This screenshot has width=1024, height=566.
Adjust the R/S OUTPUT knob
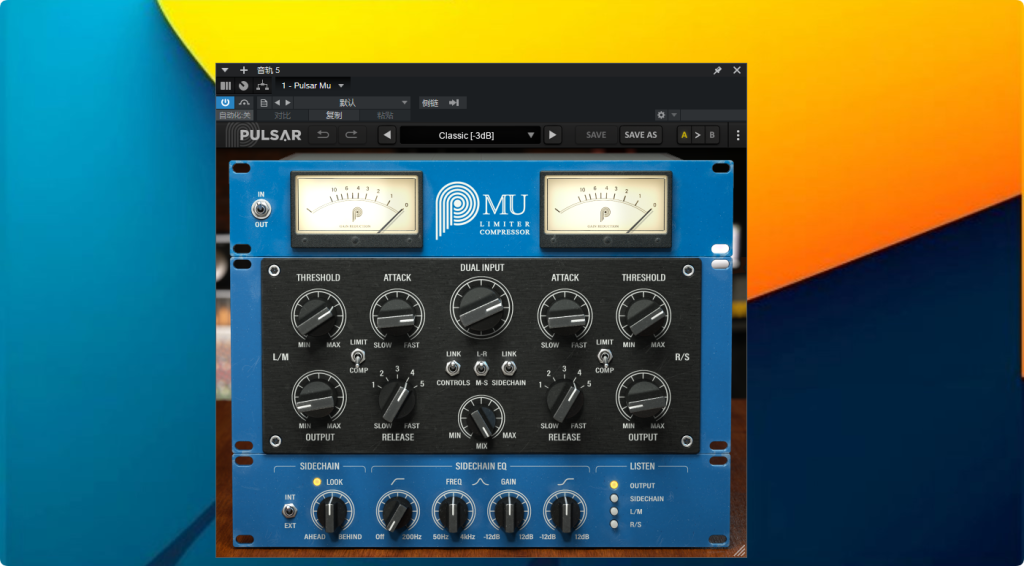(x=643, y=398)
